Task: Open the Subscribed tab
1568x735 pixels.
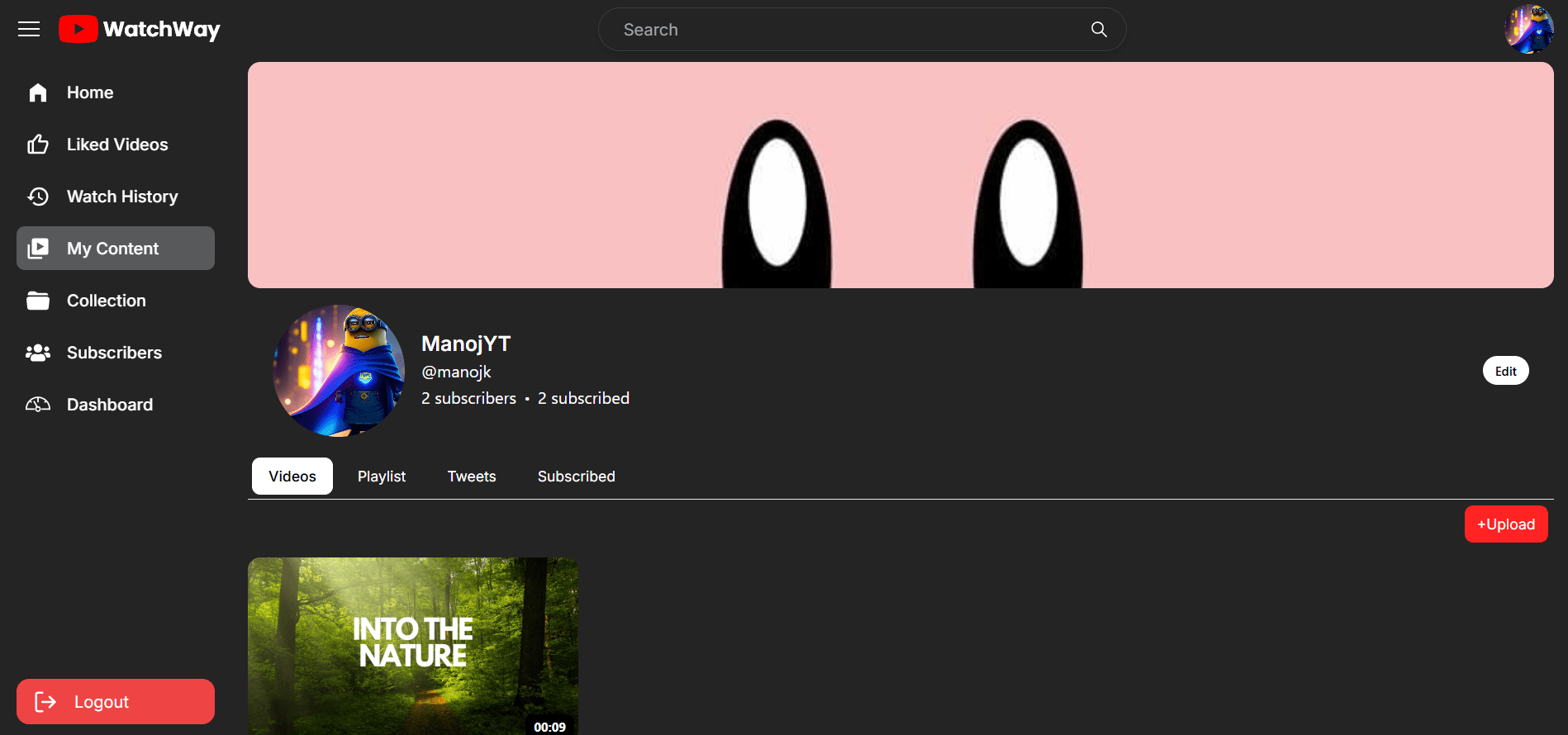Action: [576, 477]
